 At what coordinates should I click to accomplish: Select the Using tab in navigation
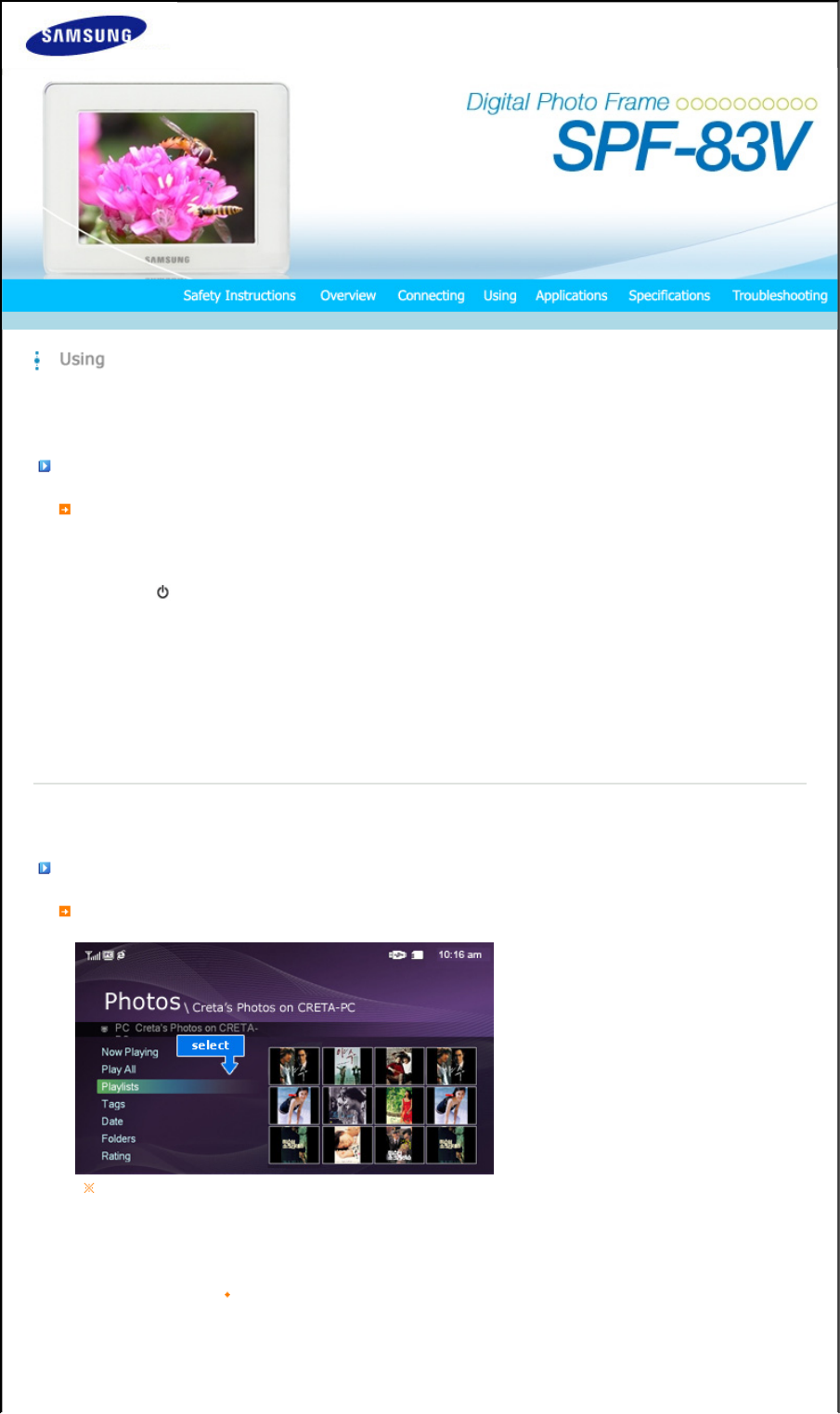(x=499, y=295)
